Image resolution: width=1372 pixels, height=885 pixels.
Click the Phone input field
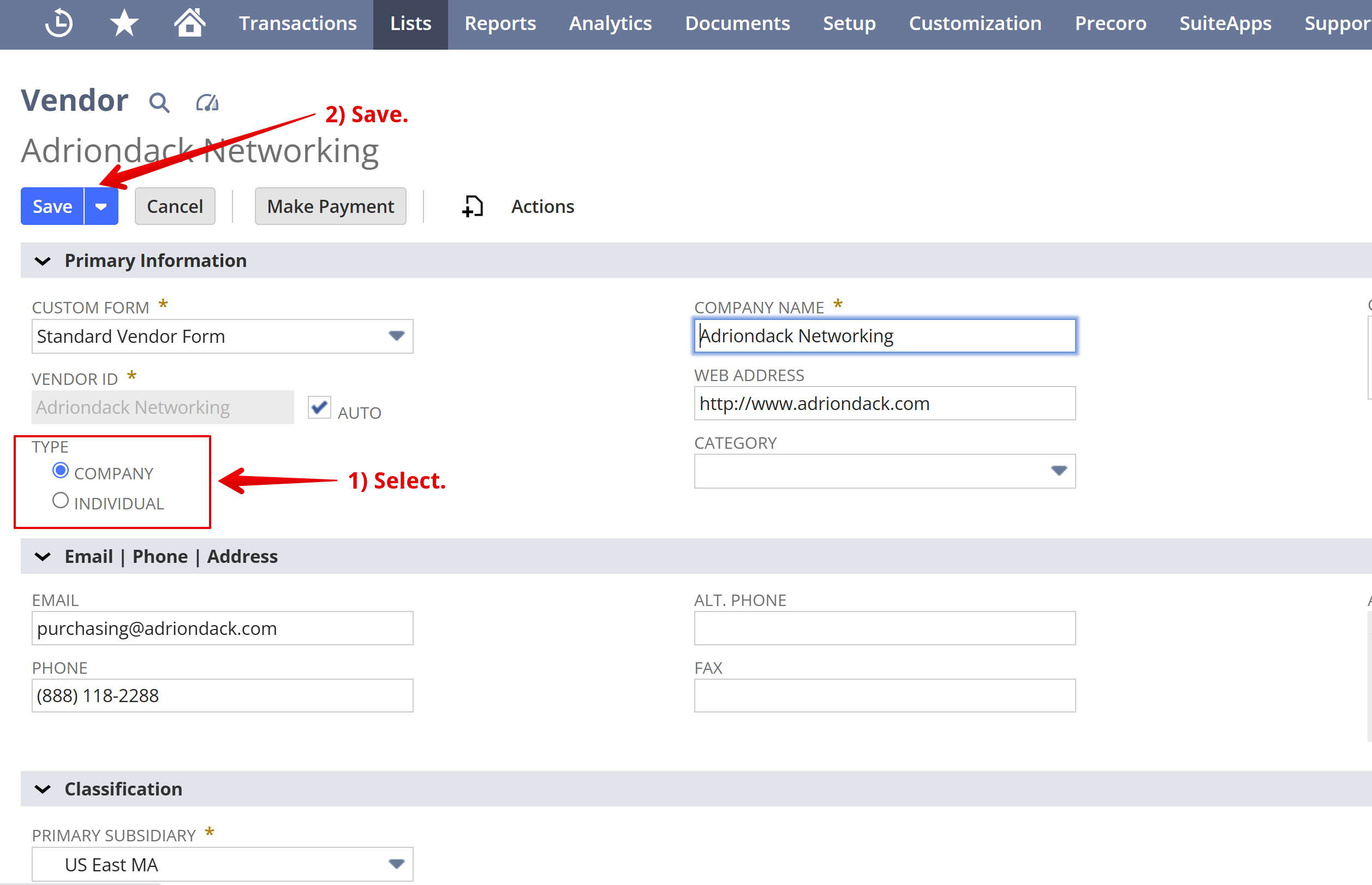point(222,696)
